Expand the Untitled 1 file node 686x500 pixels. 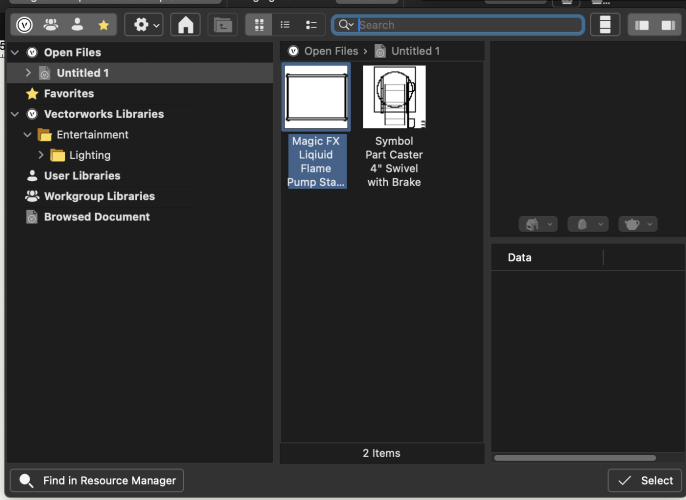(27, 73)
